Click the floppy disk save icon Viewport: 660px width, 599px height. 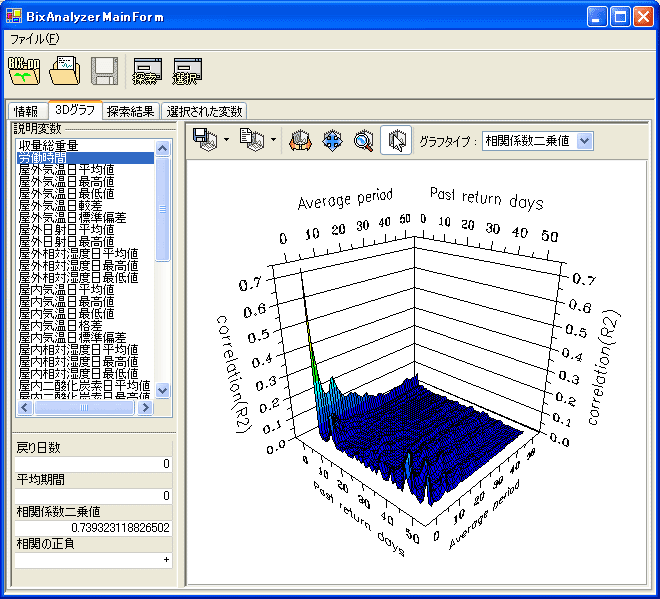click(105, 71)
